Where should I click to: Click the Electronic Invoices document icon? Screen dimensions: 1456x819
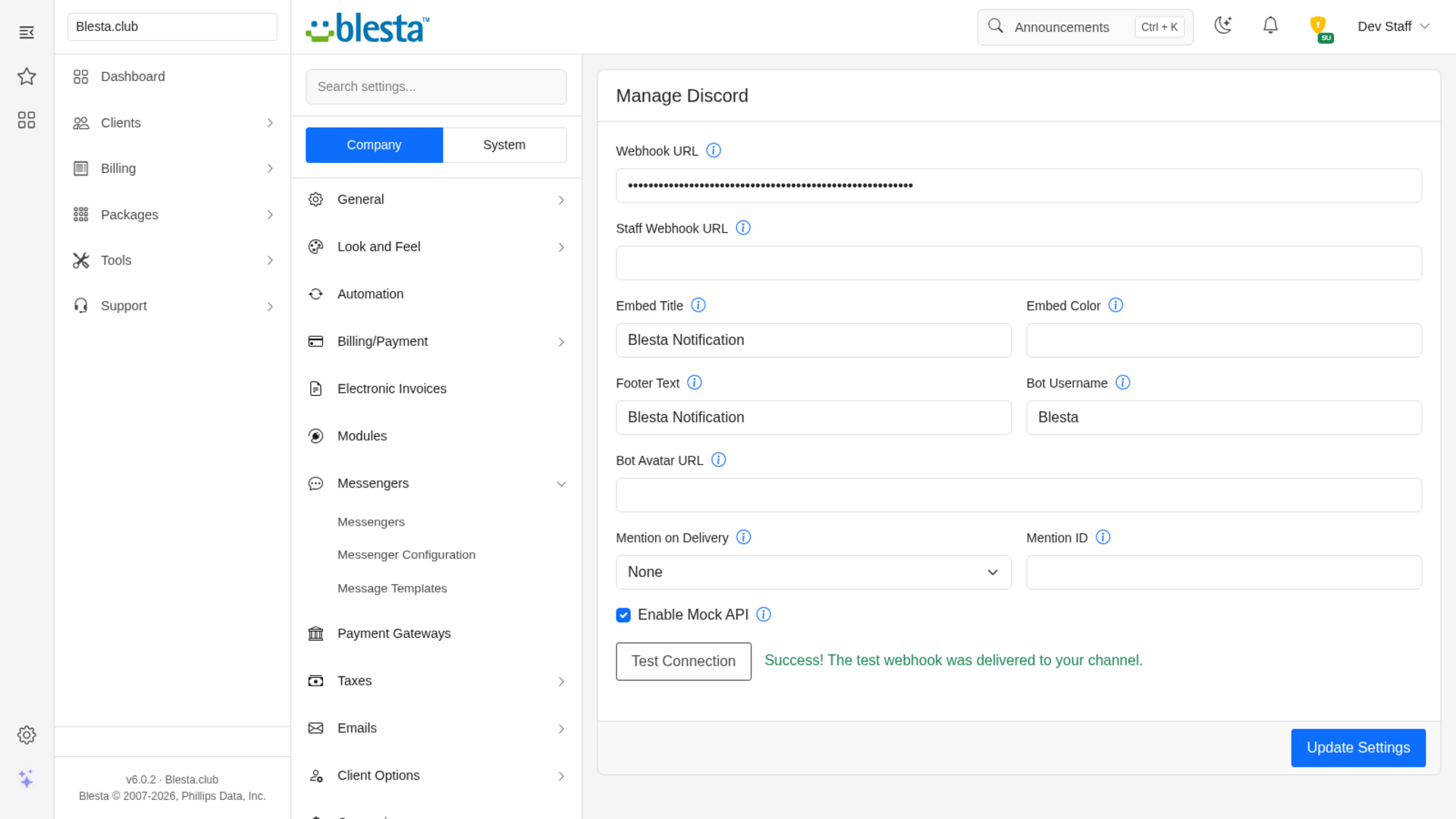click(315, 388)
